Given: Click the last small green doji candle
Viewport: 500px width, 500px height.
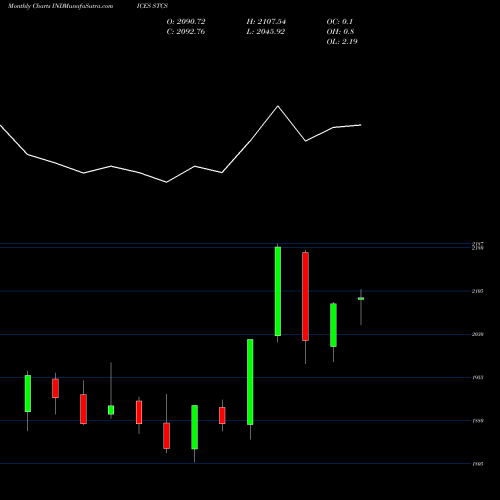Looking at the screenshot, I should [361, 299].
